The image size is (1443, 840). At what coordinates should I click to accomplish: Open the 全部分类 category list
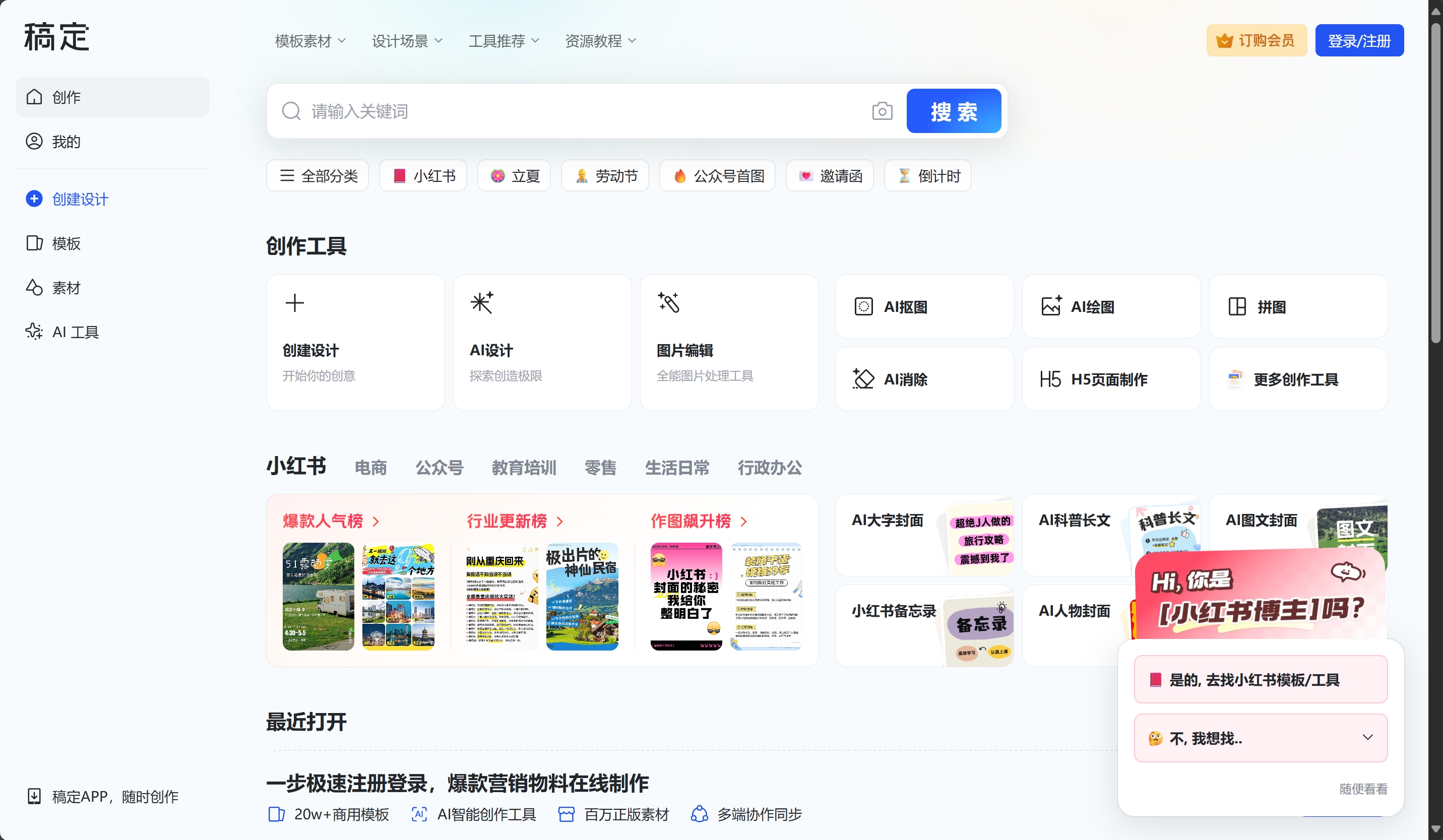(x=318, y=176)
